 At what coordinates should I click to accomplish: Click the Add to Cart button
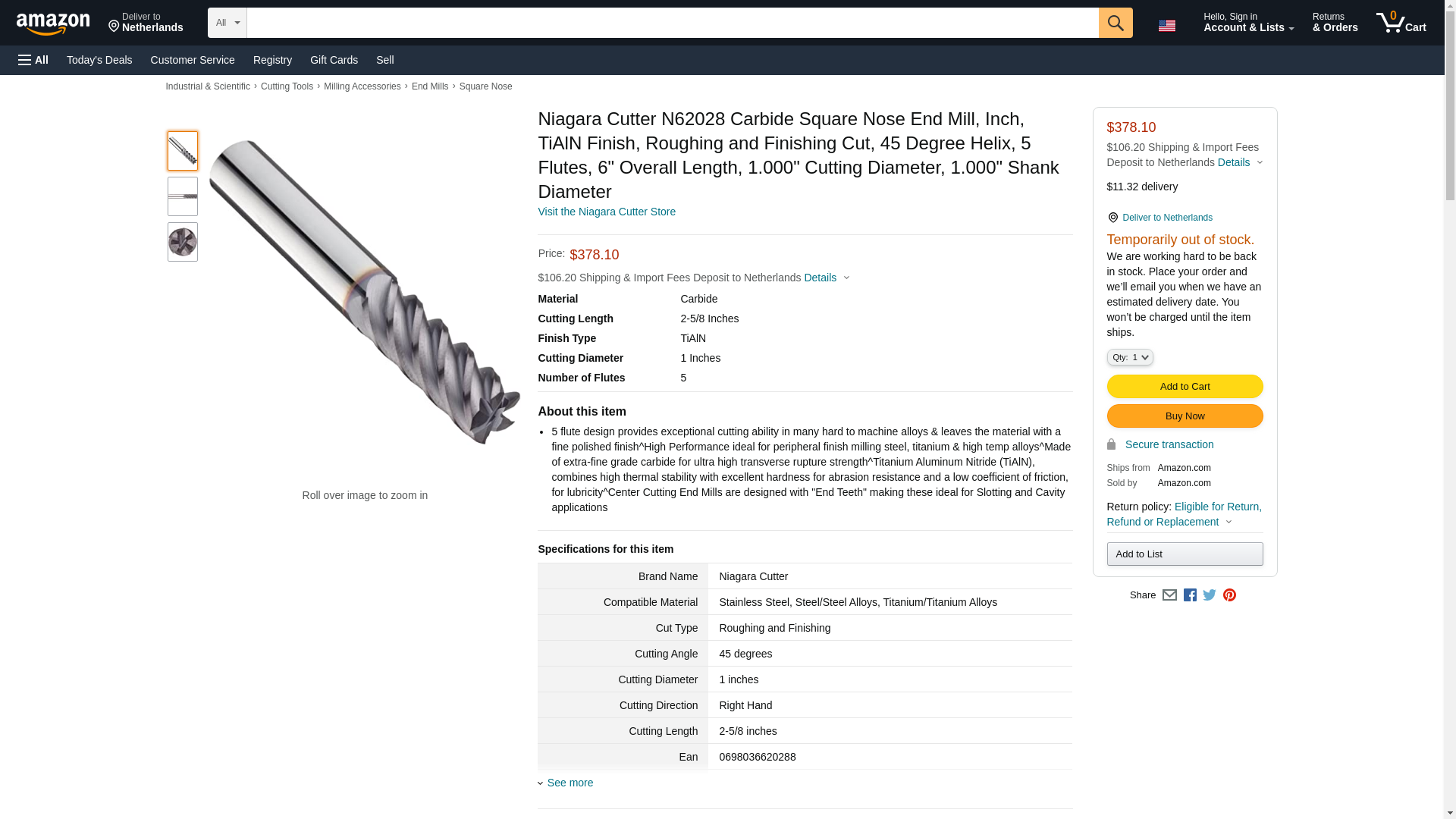point(1185,387)
